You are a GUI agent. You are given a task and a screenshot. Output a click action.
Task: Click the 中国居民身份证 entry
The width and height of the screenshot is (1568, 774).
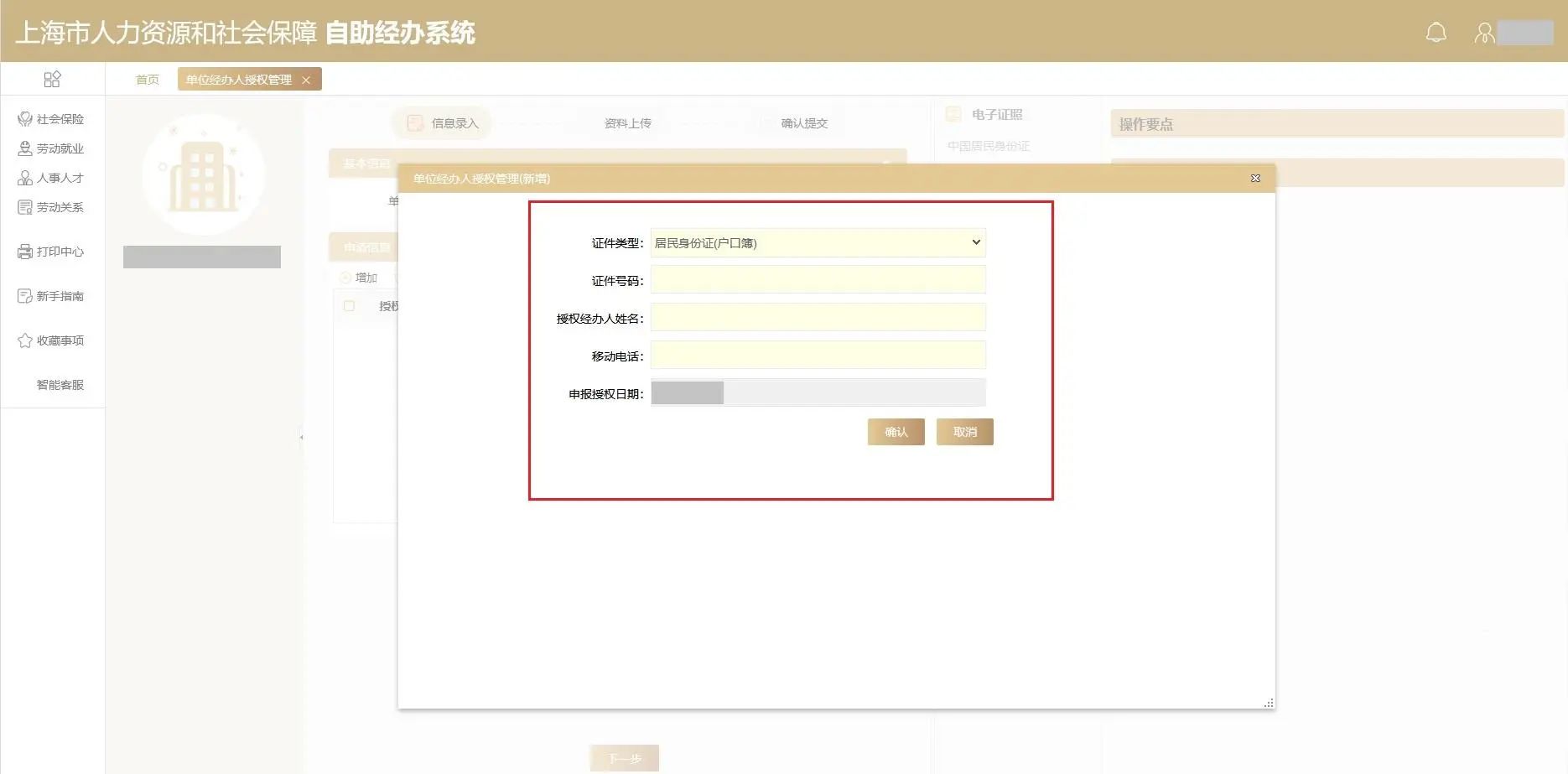[989, 146]
